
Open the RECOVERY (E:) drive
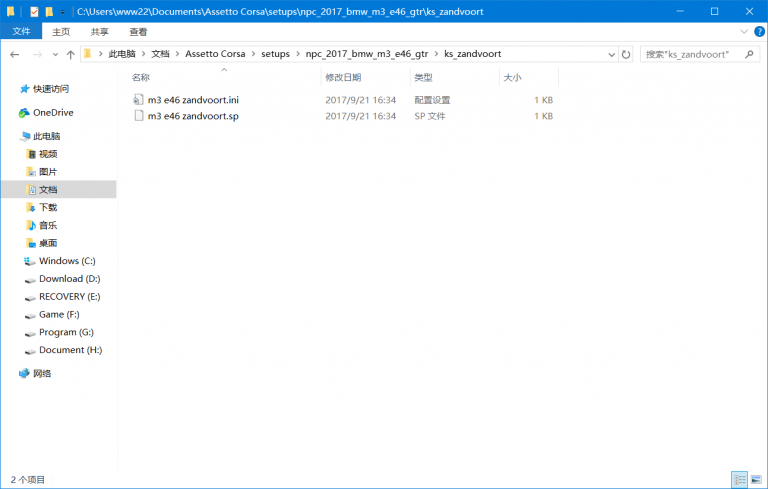pyautogui.click(x=70, y=296)
